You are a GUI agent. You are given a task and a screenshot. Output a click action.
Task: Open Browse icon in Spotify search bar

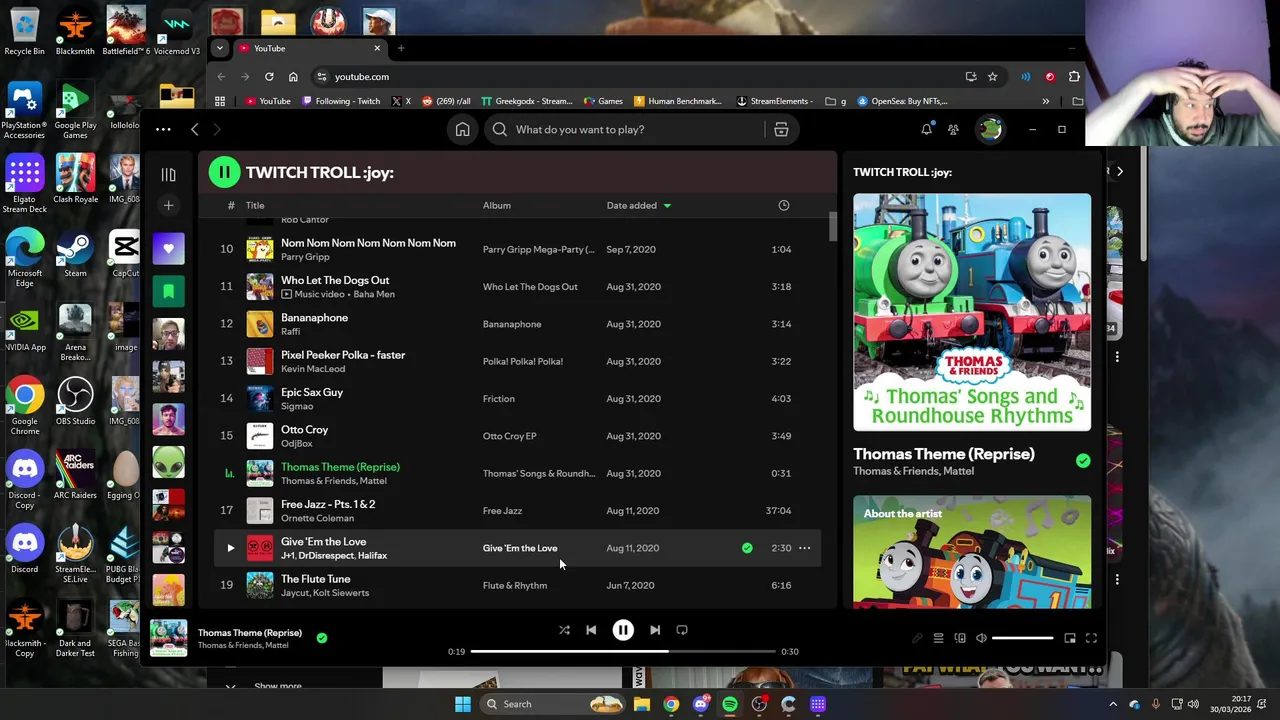781,129
